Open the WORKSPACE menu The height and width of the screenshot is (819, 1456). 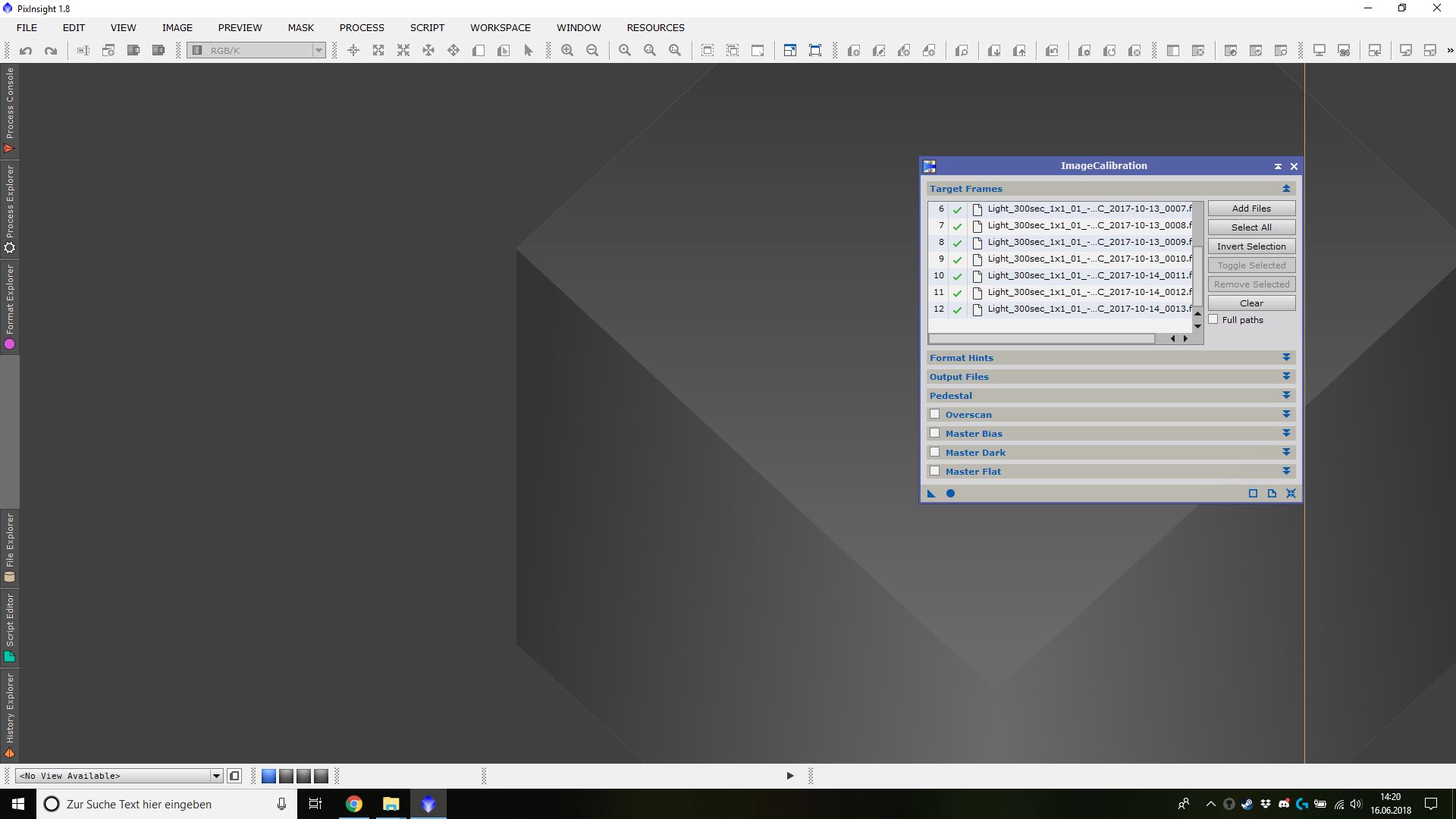(x=500, y=27)
